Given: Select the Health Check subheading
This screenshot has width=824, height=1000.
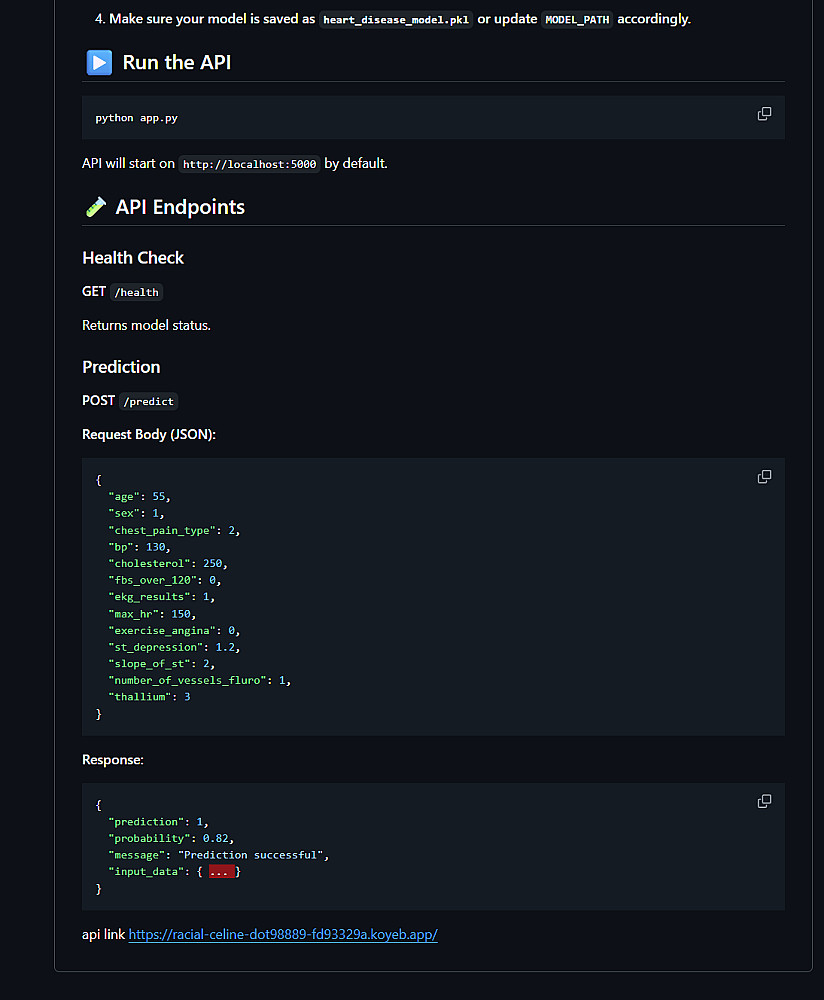Looking at the screenshot, I should (x=133, y=258).
